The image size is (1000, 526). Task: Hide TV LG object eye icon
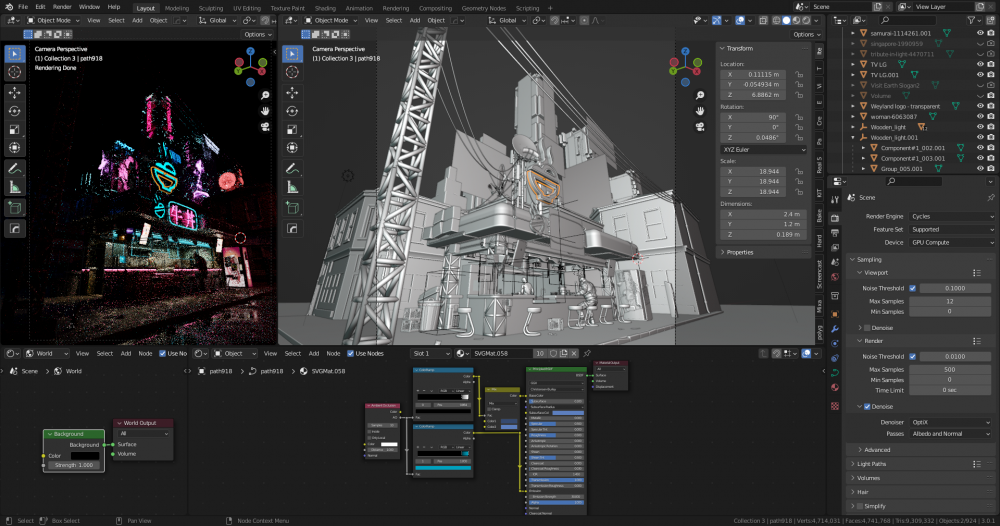click(980, 64)
